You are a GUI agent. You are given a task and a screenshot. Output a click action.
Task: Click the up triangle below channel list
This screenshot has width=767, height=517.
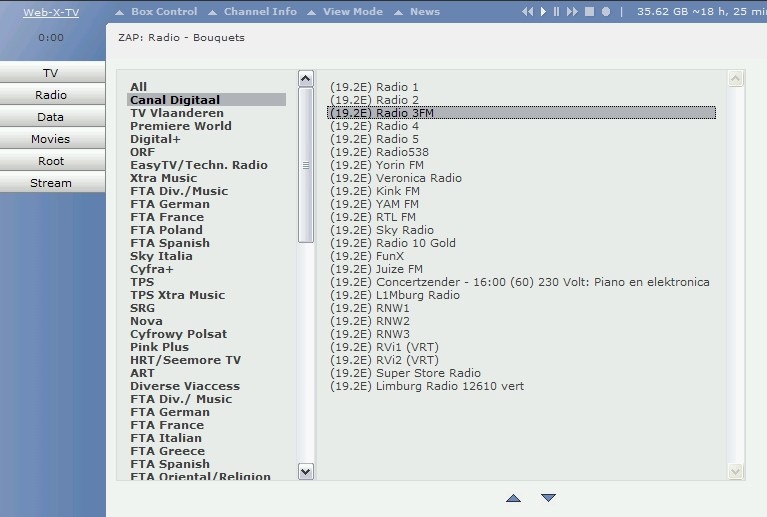click(513, 498)
